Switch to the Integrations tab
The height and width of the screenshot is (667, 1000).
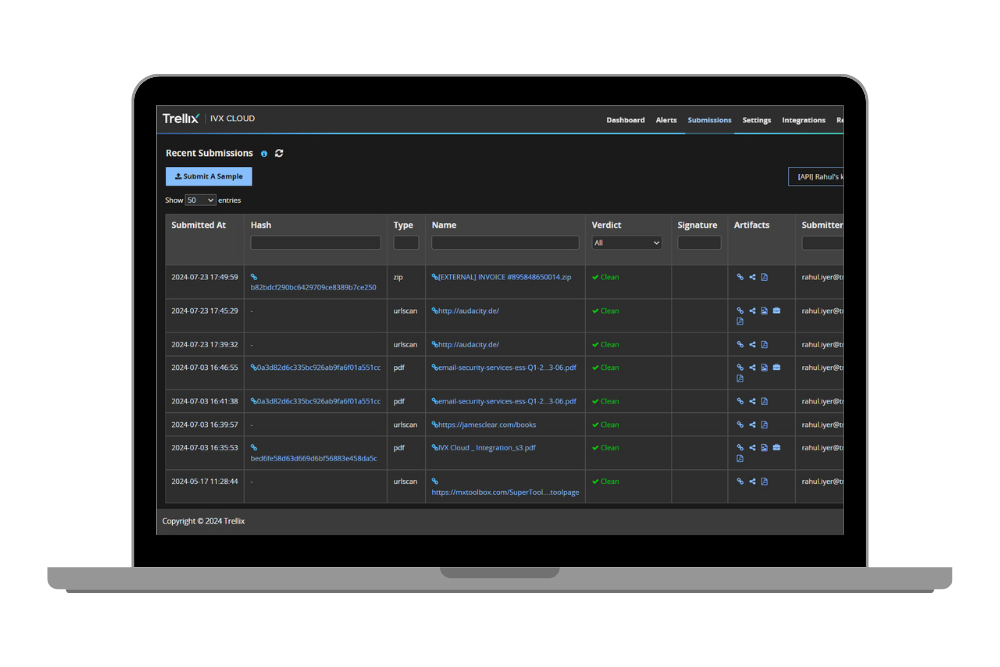804,120
